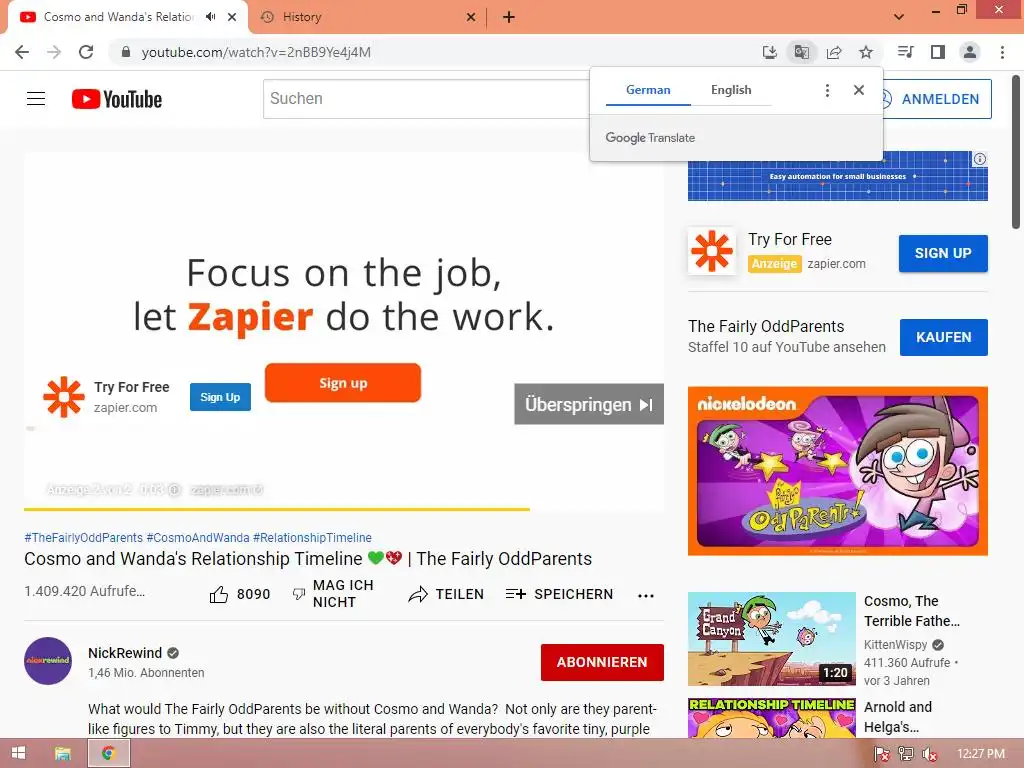This screenshot has height=768, width=1024.
Task: Select Cosmo and Wanda's browser tab
Action: point(118,17)
